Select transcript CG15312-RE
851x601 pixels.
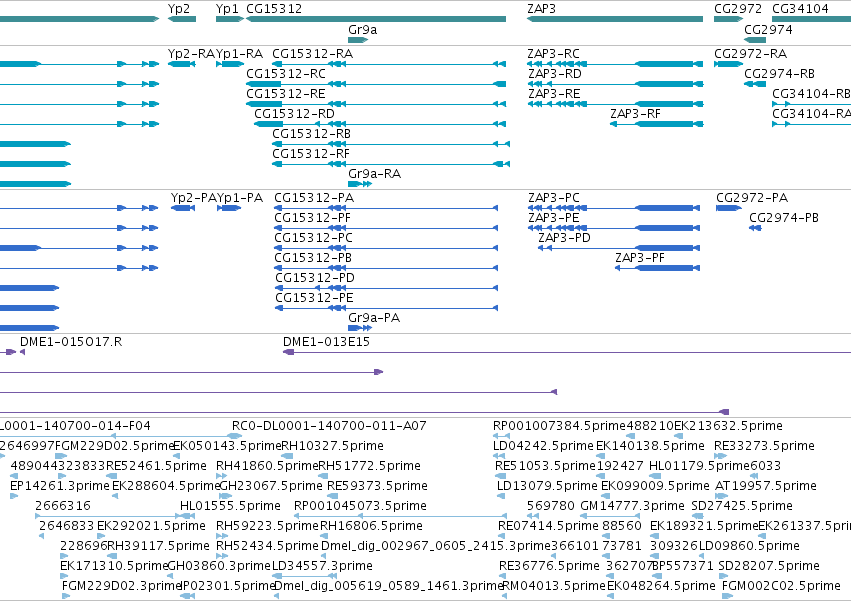285,94
